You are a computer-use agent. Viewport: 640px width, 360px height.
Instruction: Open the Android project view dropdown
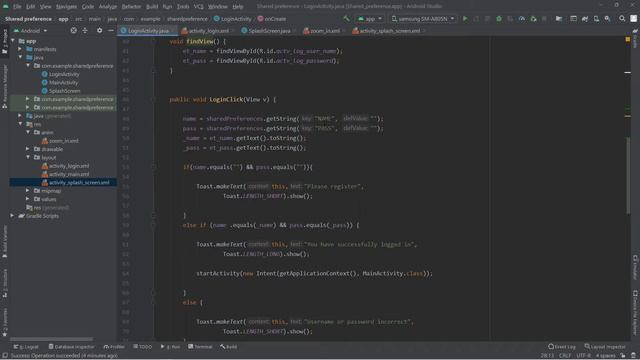31,31
